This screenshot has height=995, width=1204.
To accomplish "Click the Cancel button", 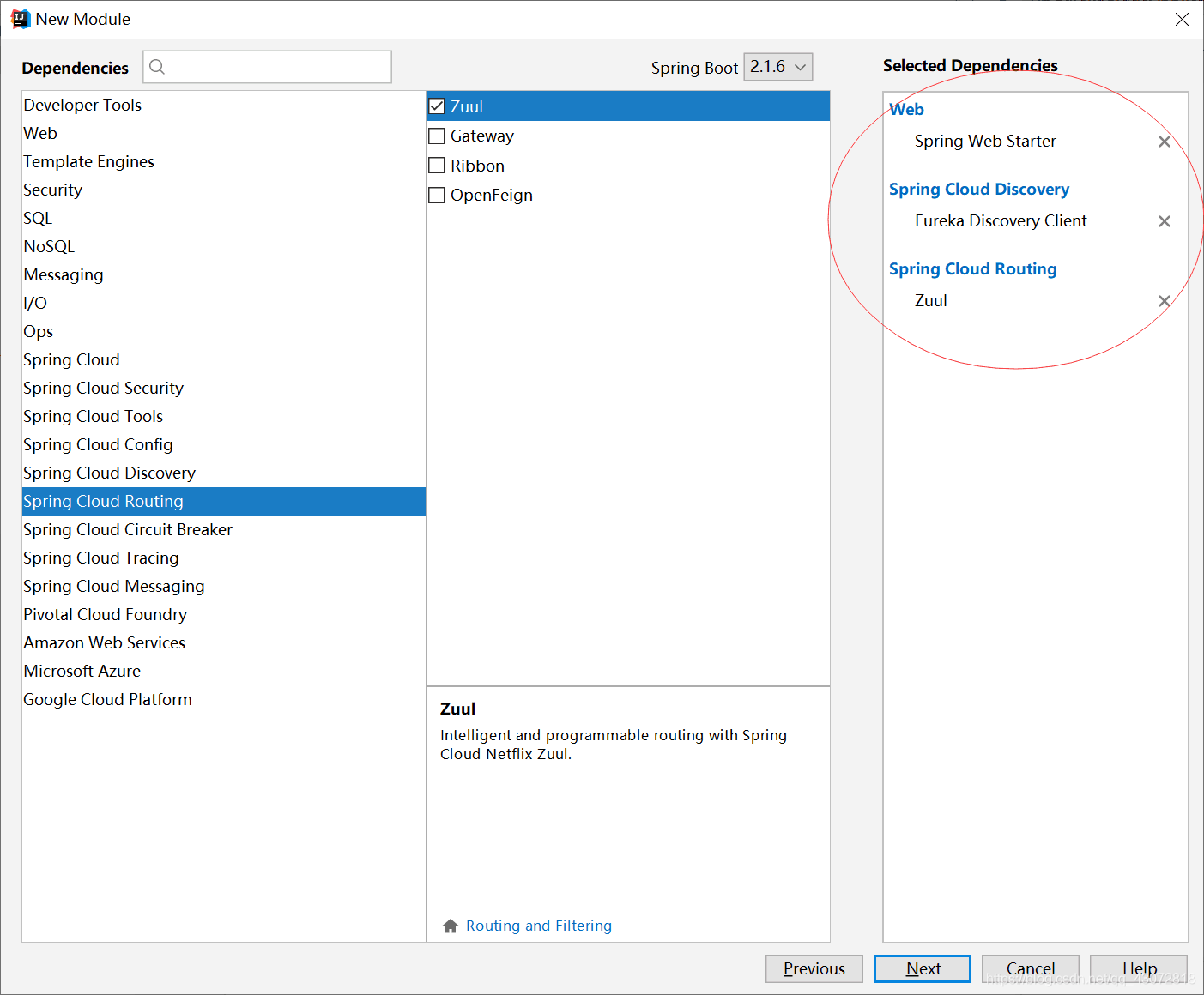I will pyautogui.click(x=1031, y=968).
